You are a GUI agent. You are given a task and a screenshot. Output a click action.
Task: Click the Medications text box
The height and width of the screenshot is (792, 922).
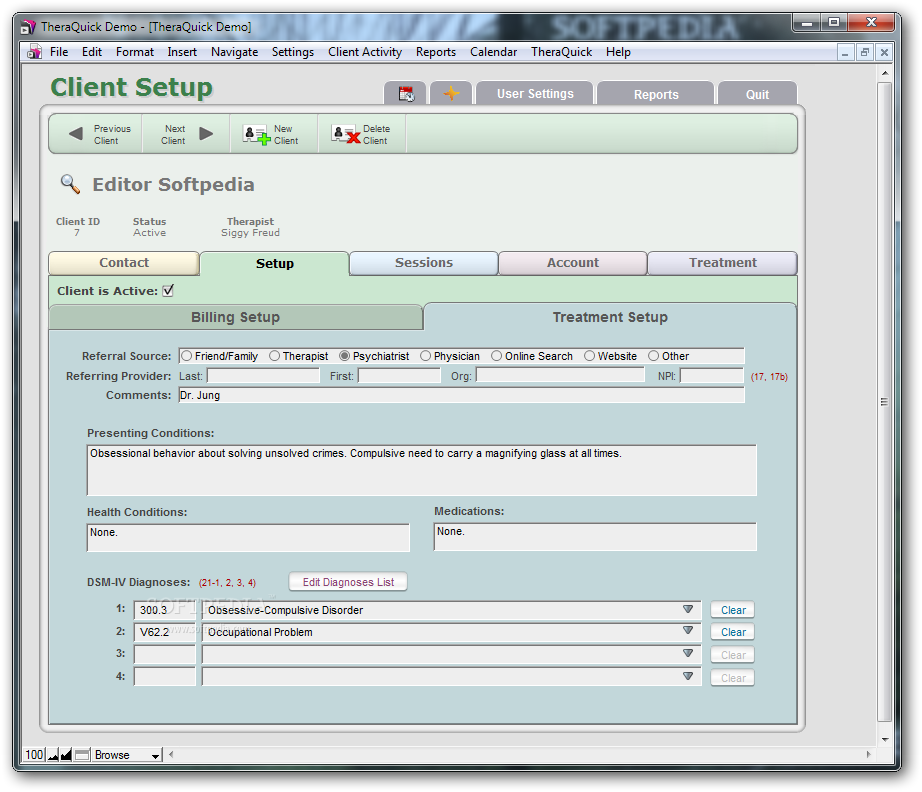[x=595, y=537]
